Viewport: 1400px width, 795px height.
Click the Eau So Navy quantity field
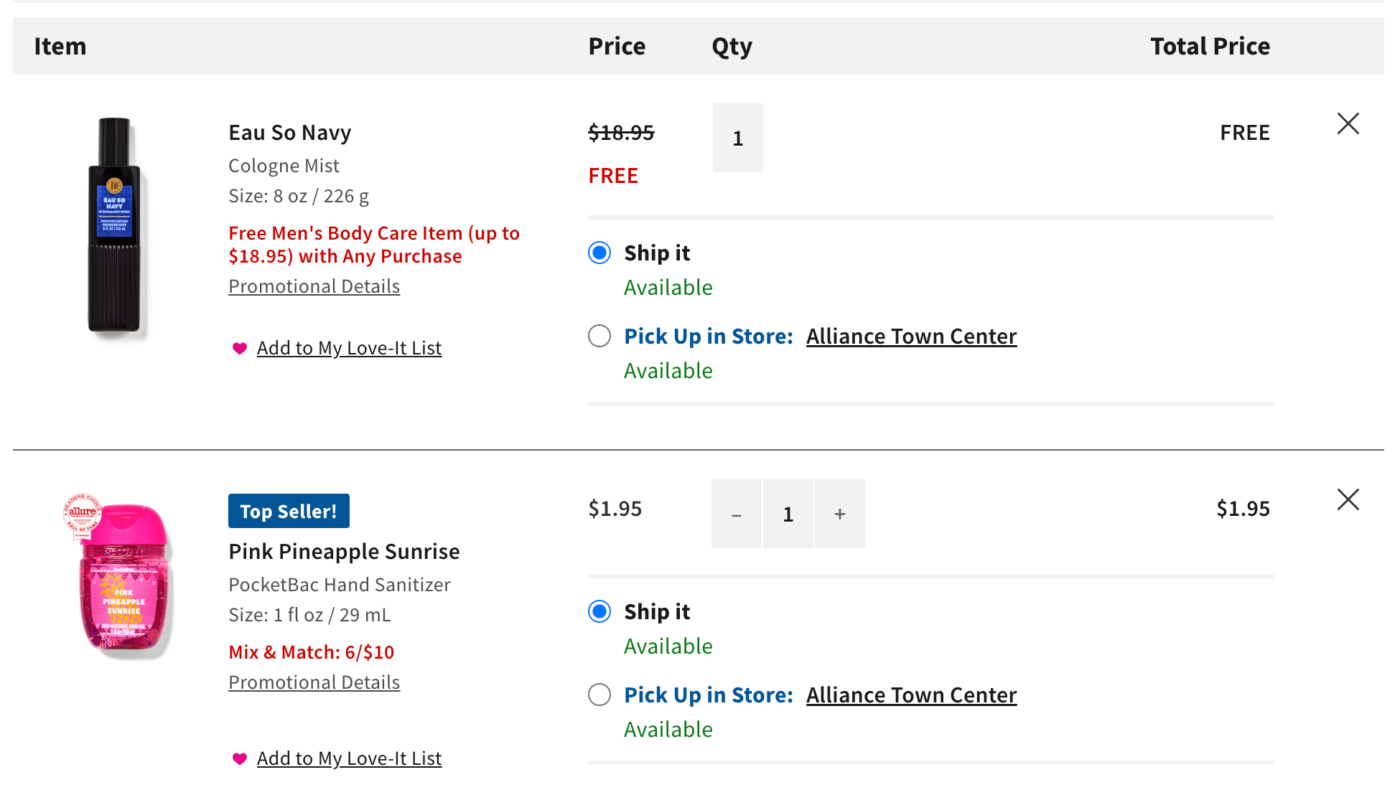(737, 137)
